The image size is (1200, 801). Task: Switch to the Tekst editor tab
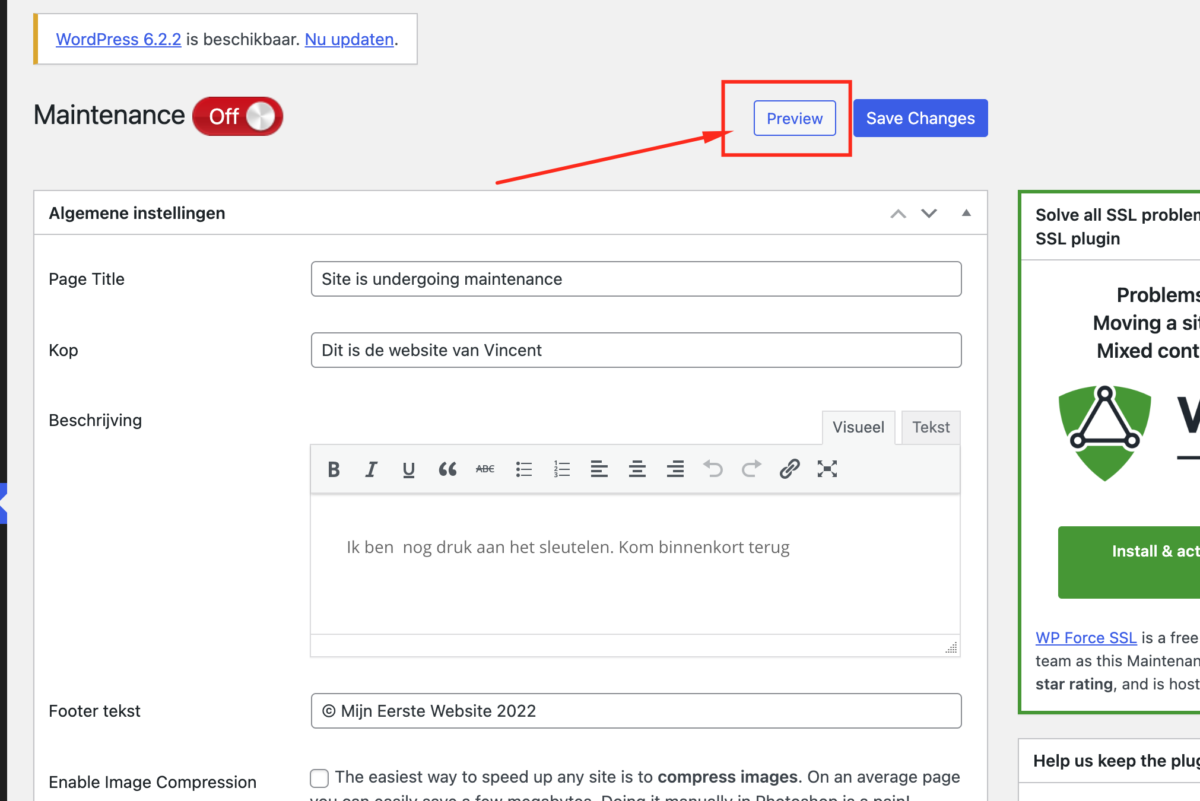(930, 427)
